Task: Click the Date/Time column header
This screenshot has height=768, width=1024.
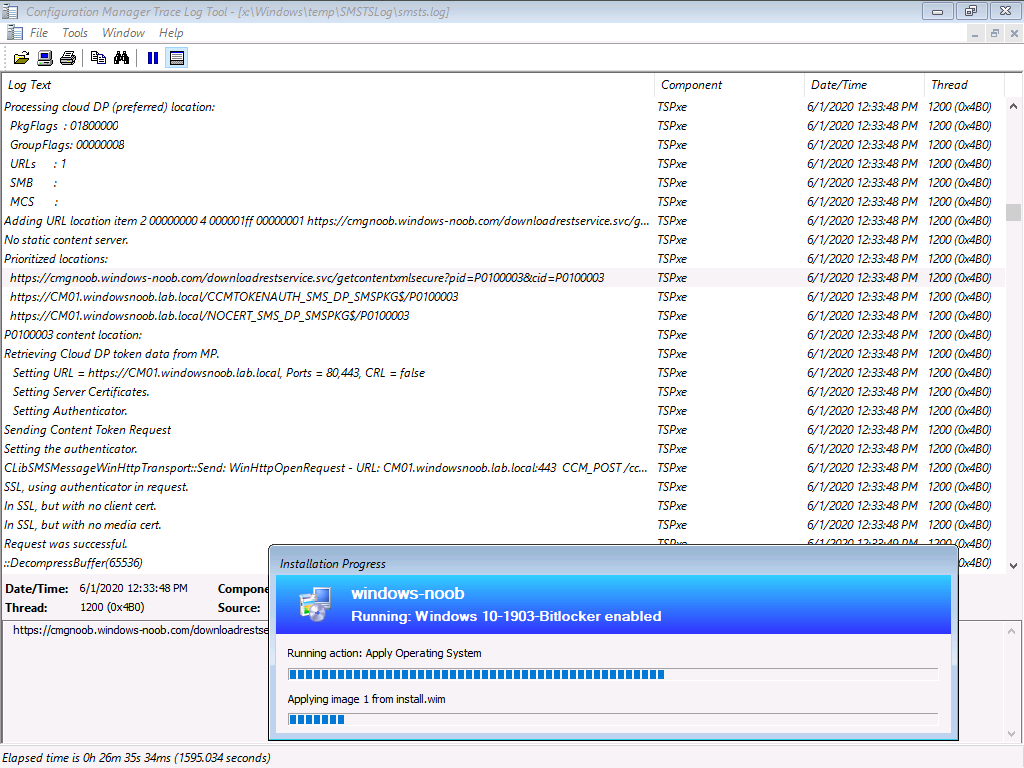Action: point(865,85)
